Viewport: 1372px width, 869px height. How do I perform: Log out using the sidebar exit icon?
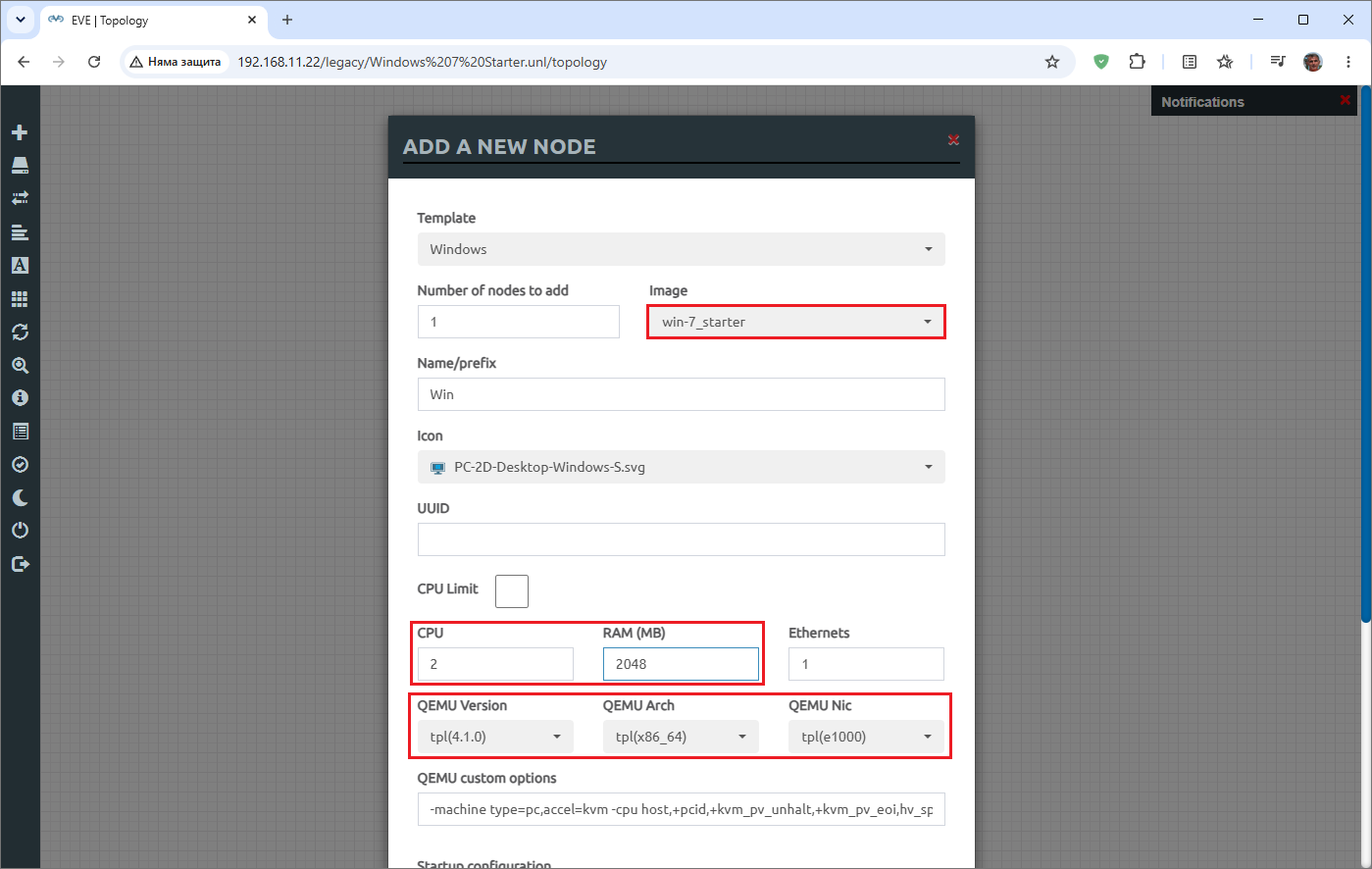click(20, 564)
